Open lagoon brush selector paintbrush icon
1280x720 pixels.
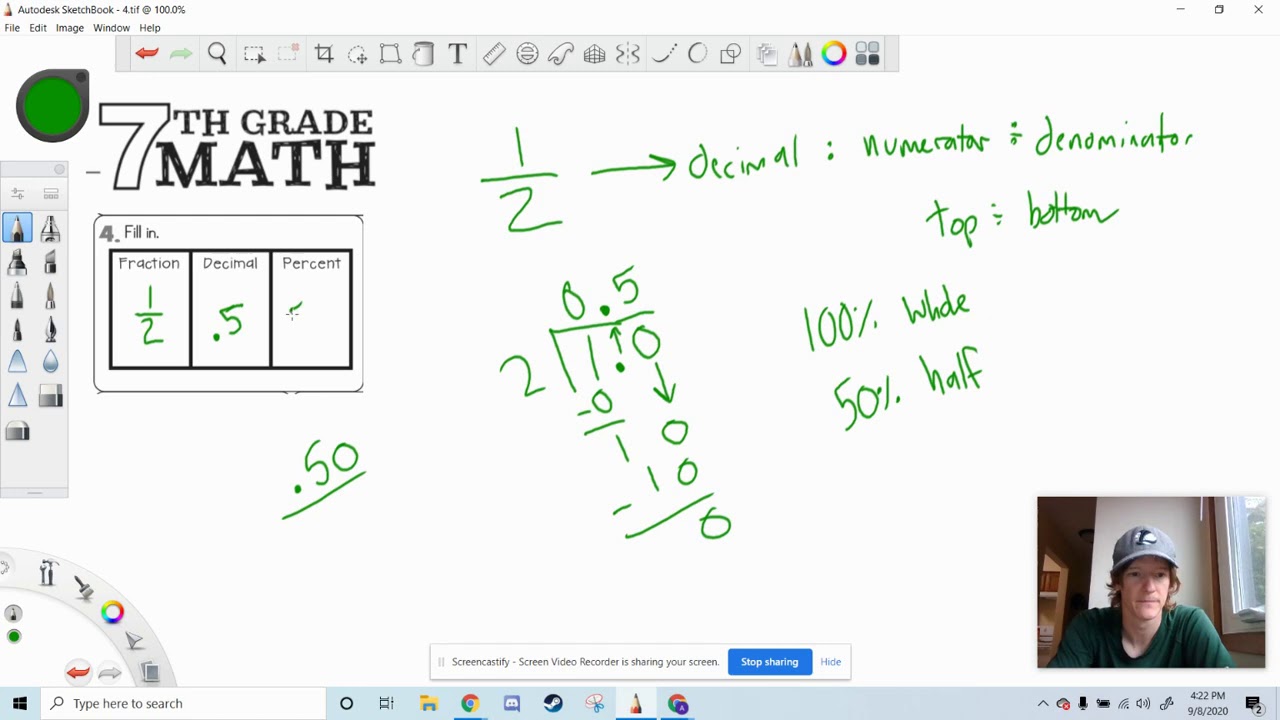click(84, 588)
